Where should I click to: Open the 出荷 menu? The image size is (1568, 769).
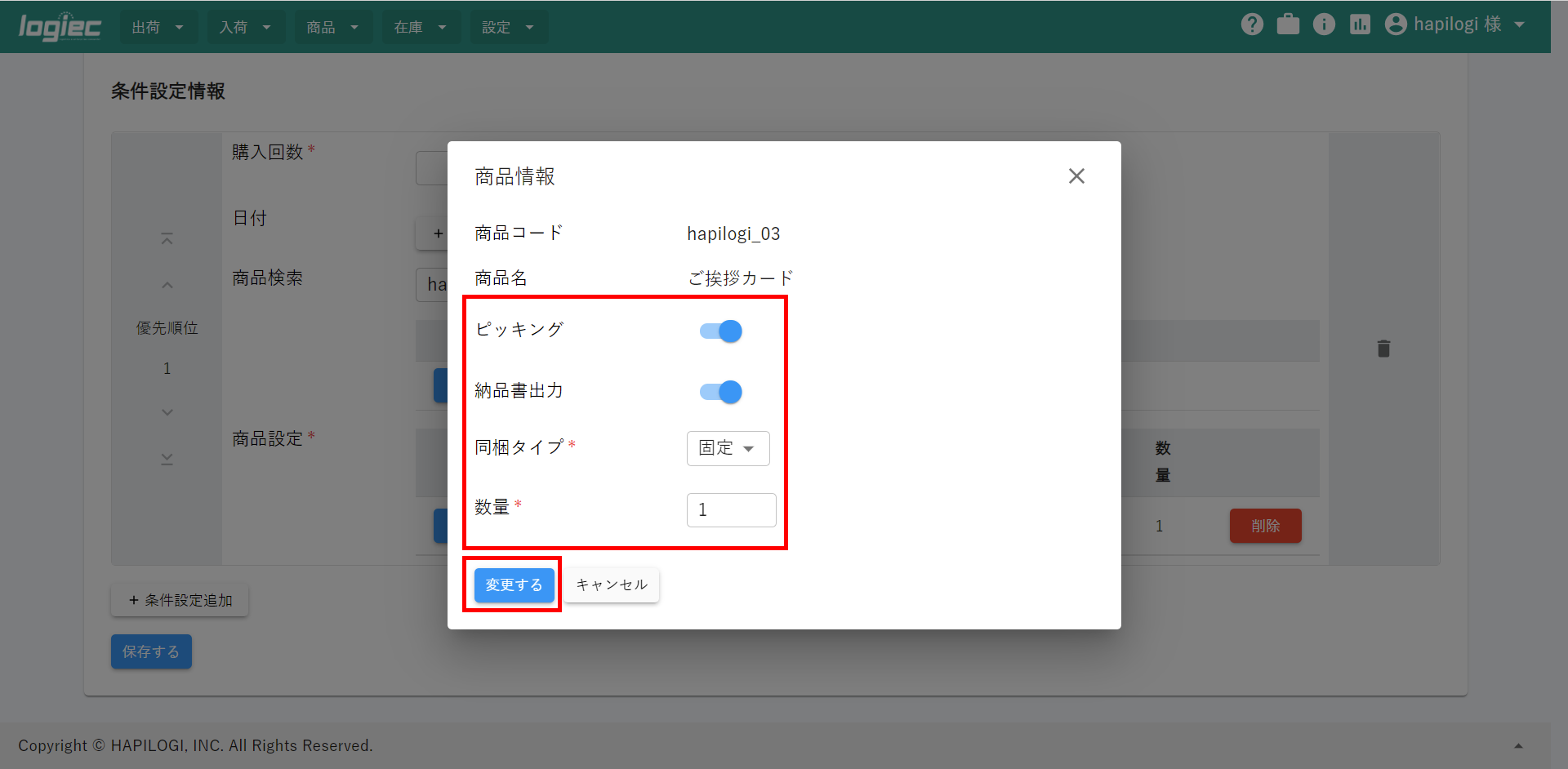[158, 27]
